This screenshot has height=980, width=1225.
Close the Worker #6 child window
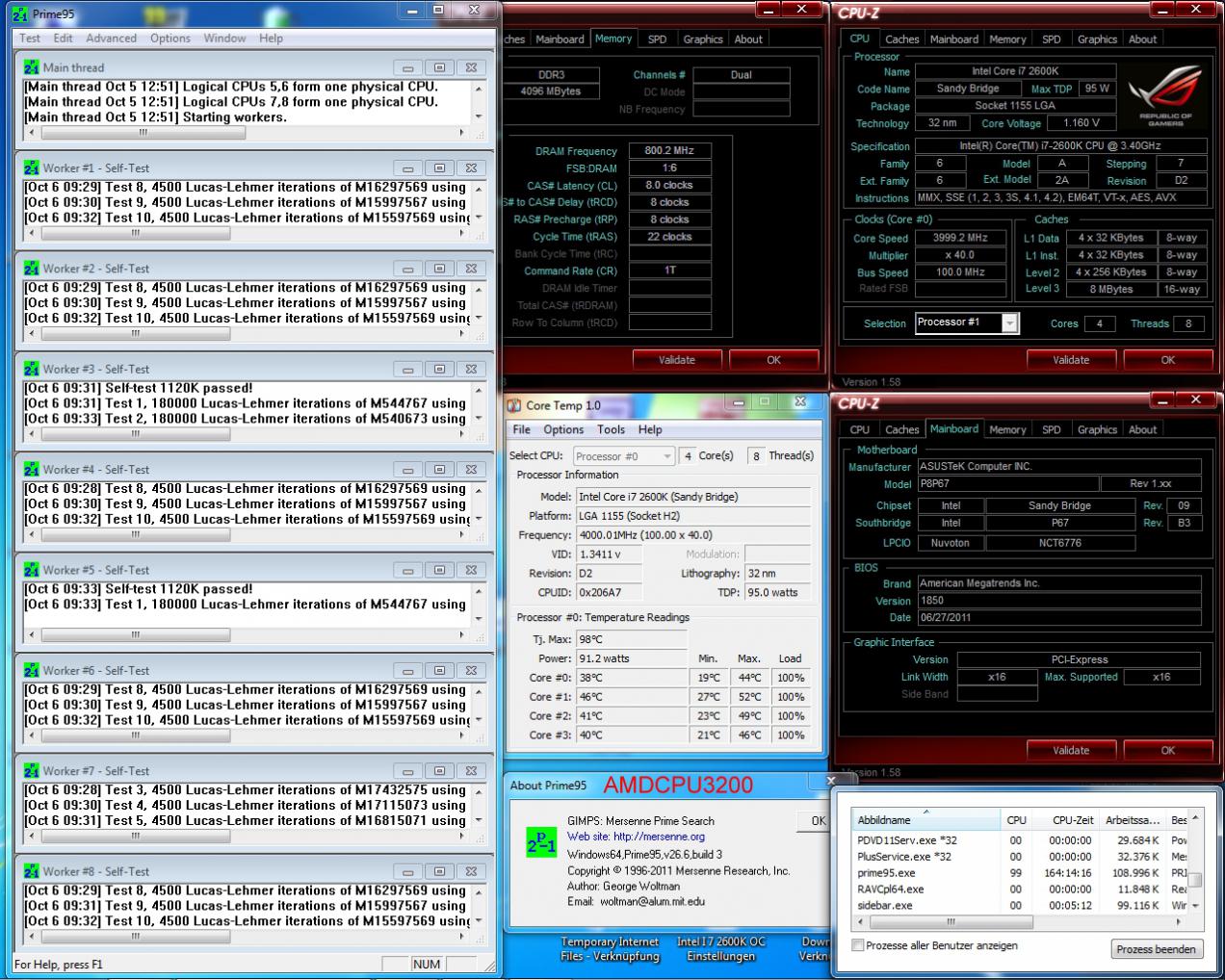coord(471,670)
